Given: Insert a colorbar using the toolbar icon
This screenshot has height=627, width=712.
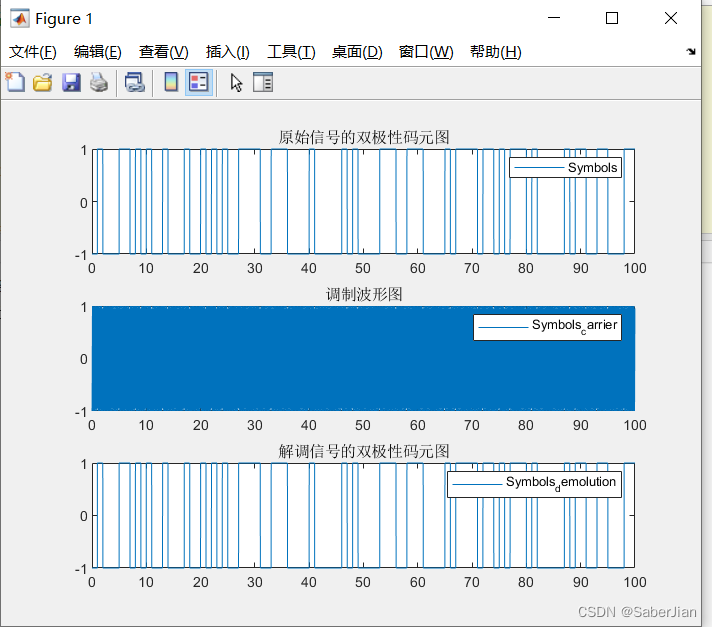Looking at the screenshot, I should click(171, 83).
